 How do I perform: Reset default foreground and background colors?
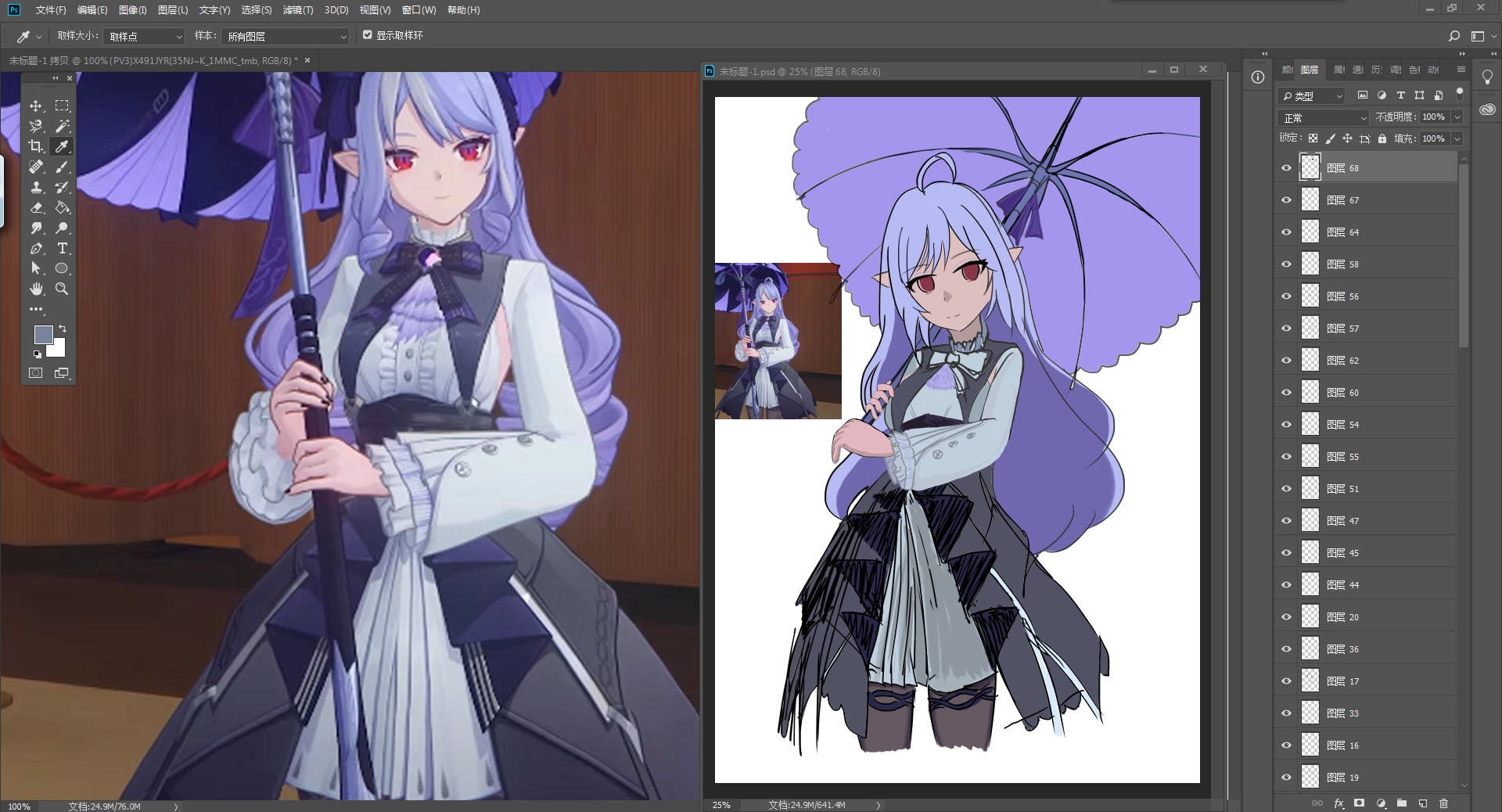click(x=37, y=354)
